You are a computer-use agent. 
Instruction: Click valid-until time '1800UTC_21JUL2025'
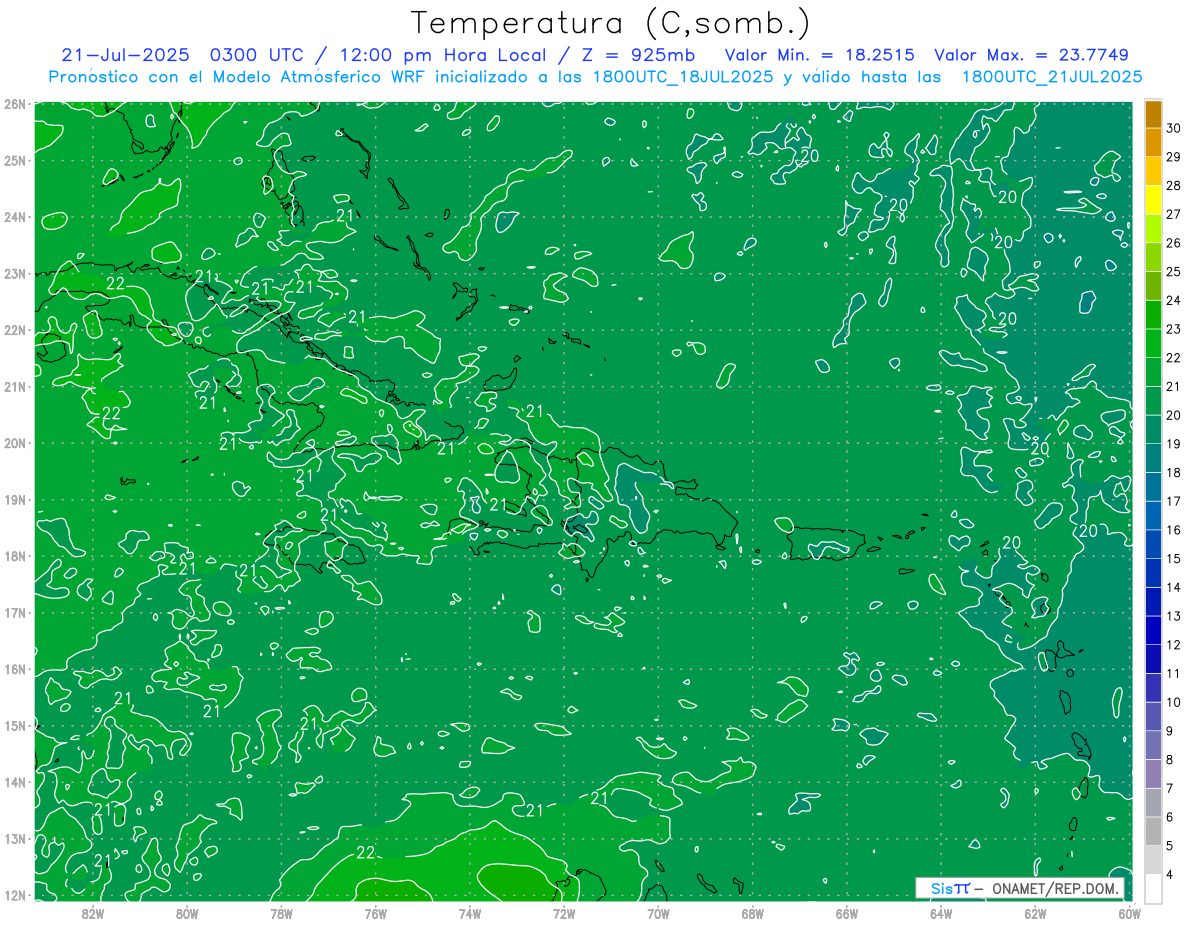1052,77
